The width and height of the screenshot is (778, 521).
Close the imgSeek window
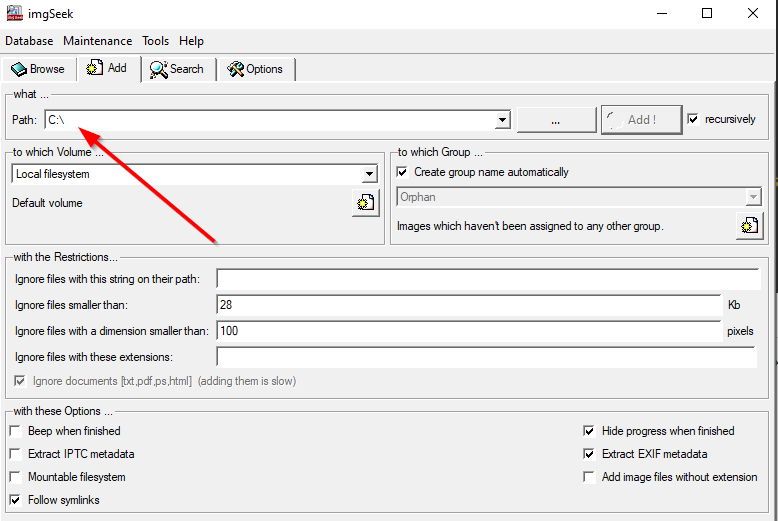click(x=753, y=13)
